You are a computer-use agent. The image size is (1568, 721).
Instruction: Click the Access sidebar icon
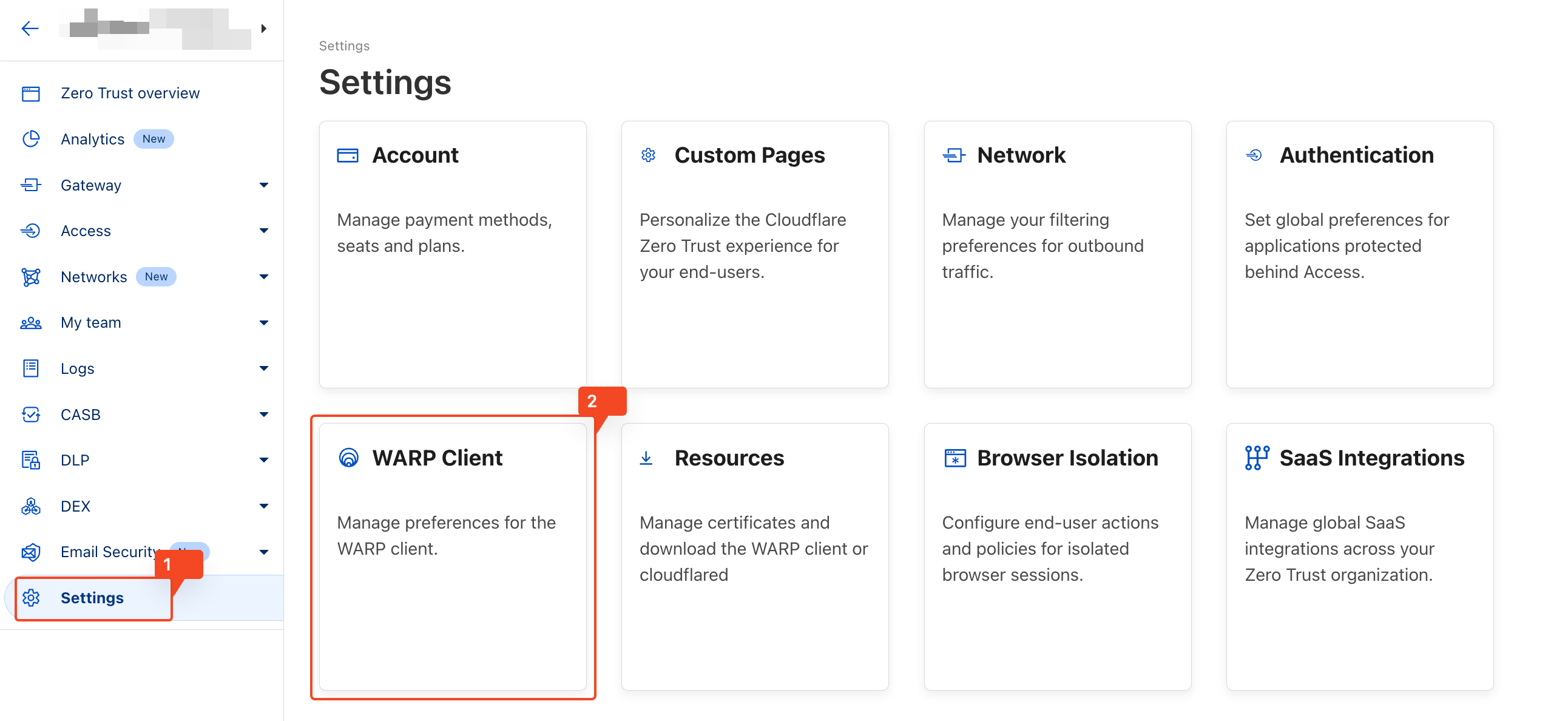tap(30, 231)
